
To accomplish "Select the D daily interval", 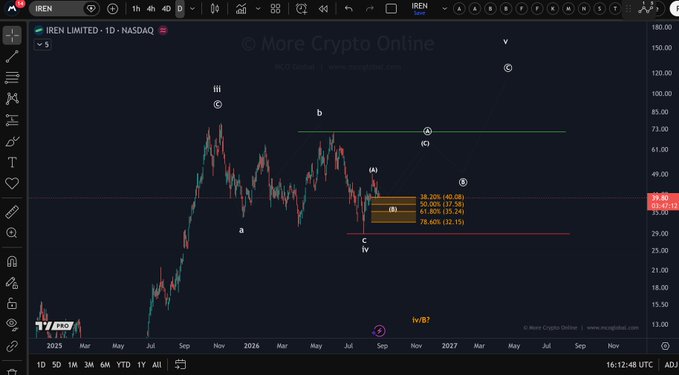I will click(180, 9).
